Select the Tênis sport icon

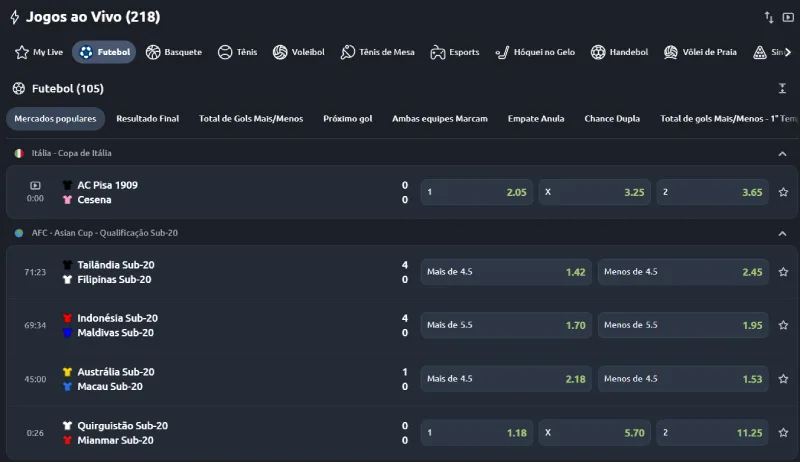(237, 52)
